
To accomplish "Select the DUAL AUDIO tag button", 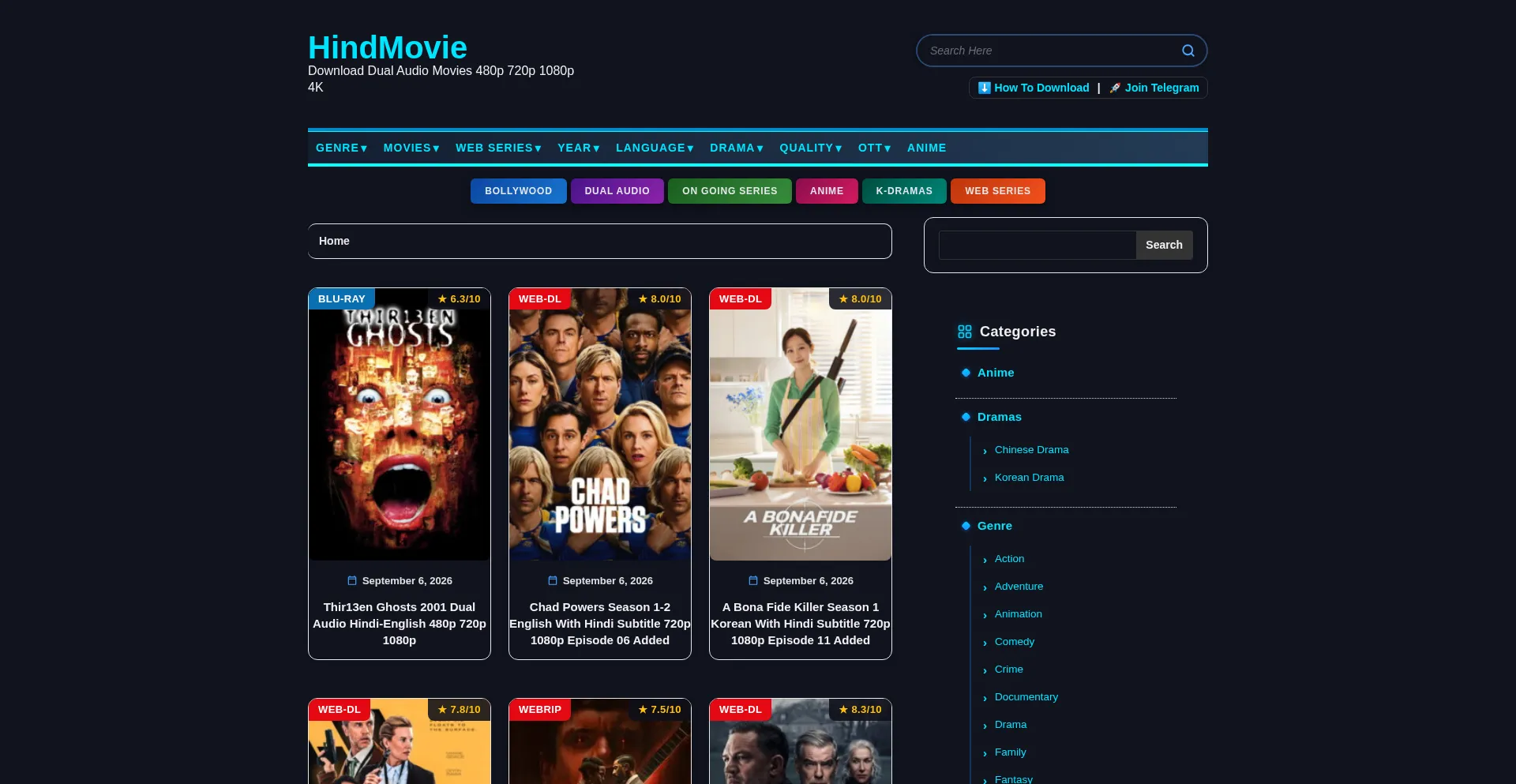I will (617, 191).
